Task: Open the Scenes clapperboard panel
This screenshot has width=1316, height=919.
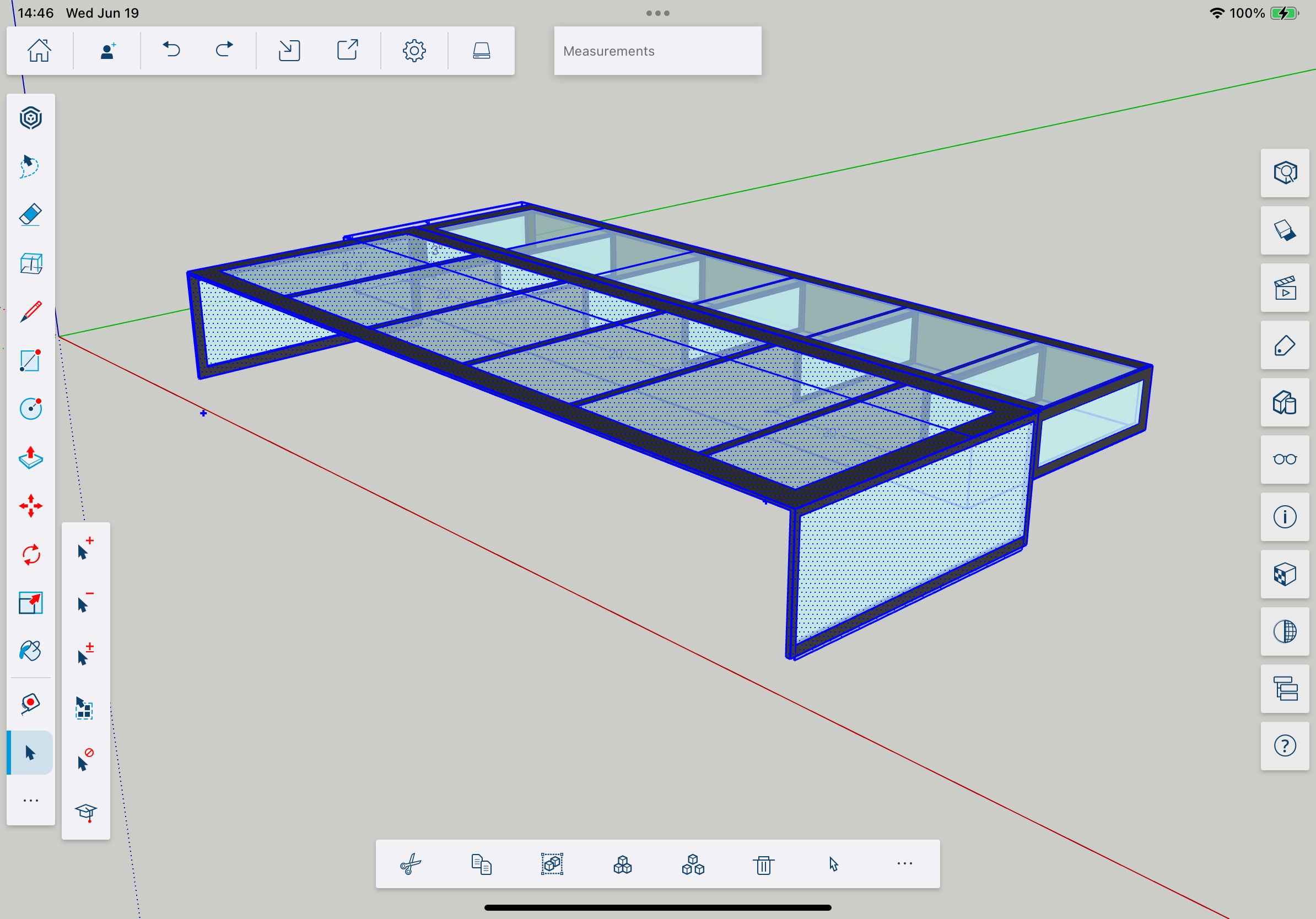Action: pyautogui.click(x=1285, y=288)
